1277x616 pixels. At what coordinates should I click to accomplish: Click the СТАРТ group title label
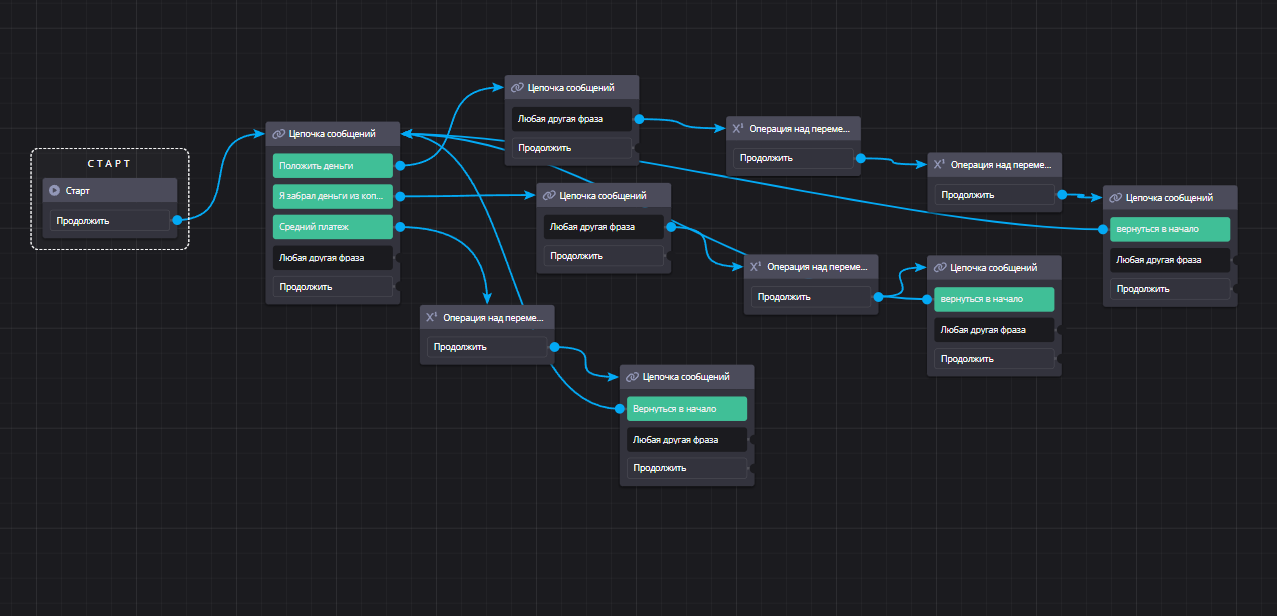pos(109,163)
